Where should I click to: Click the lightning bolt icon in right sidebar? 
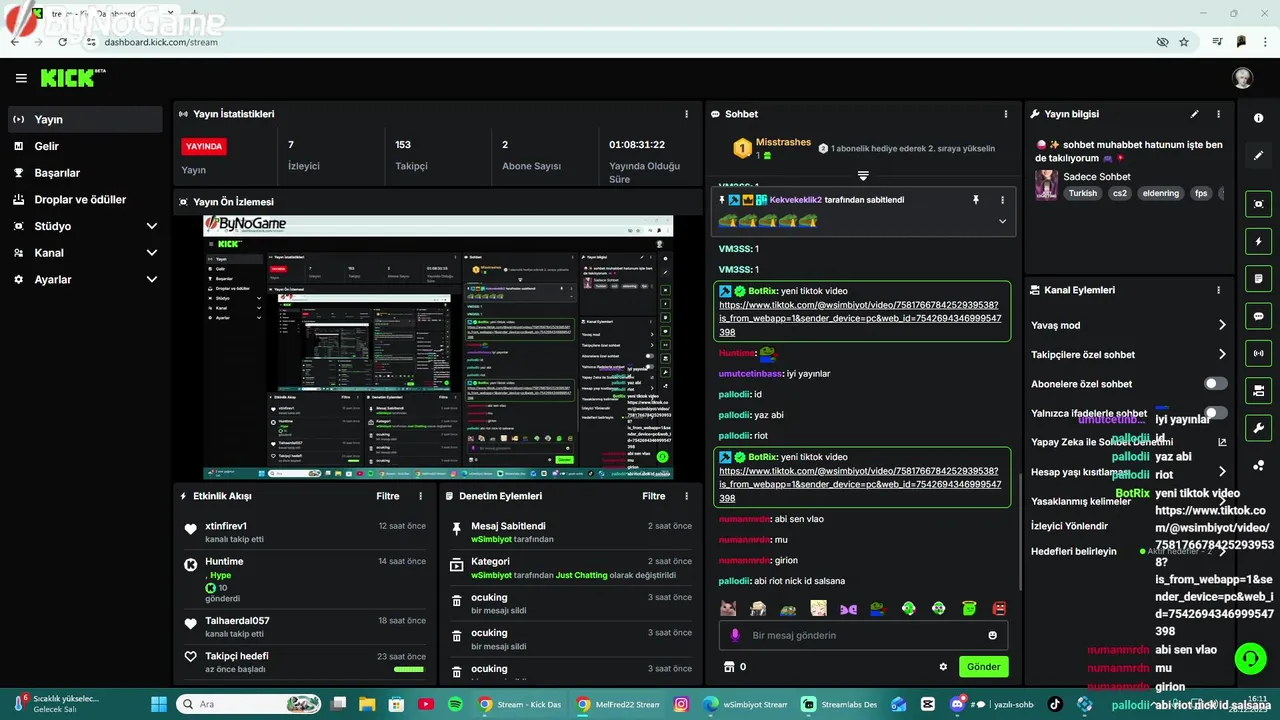click(x=1258, y=241)
